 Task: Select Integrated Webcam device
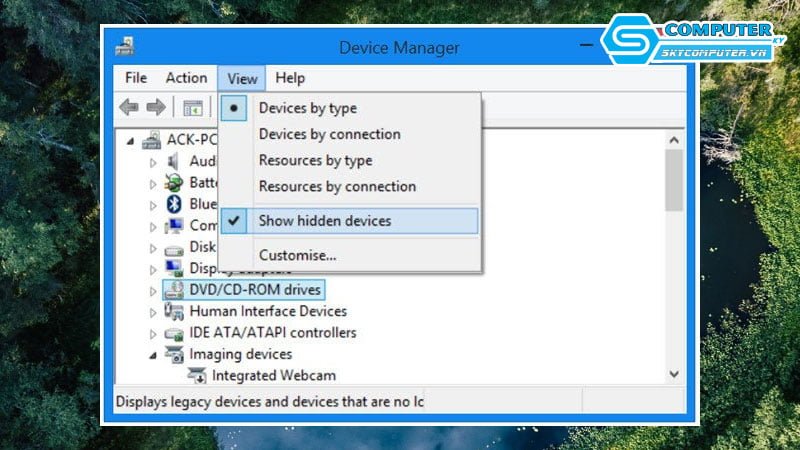(274, 376)
